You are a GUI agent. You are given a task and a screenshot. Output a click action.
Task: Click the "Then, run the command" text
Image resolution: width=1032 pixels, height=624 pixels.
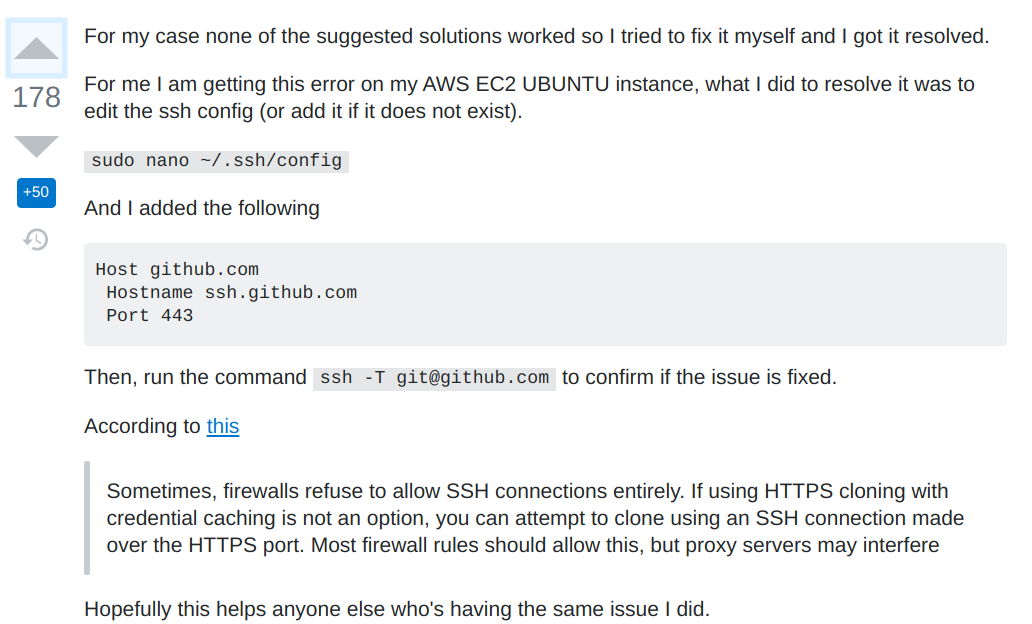tap(195, 377)
